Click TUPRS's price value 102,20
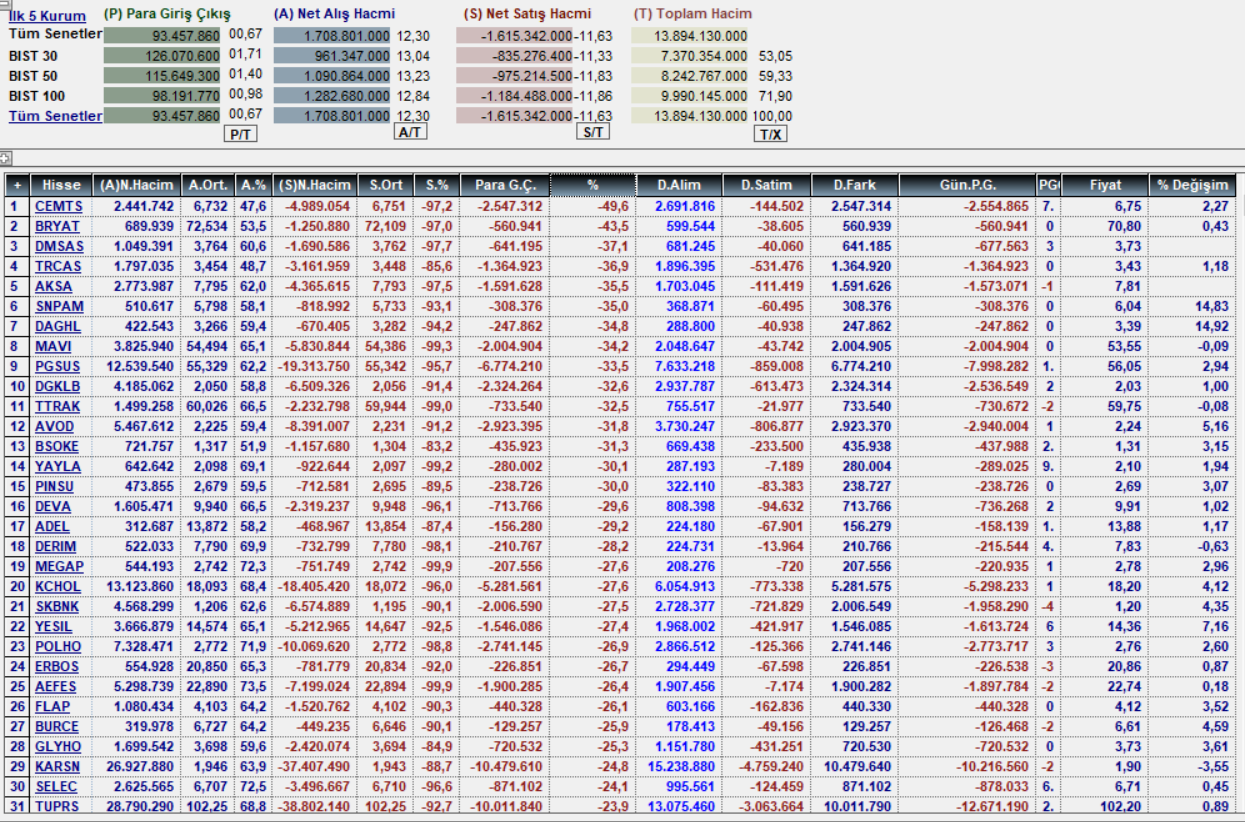Image resolution: width=1245 pixels, height=822 pixels. (x=1120, y=806)
